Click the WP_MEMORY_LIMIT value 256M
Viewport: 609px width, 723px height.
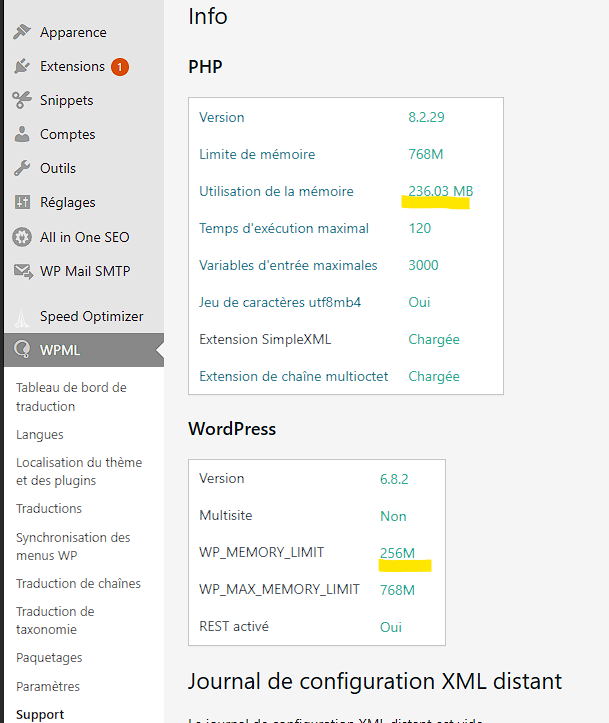[397, 553]
